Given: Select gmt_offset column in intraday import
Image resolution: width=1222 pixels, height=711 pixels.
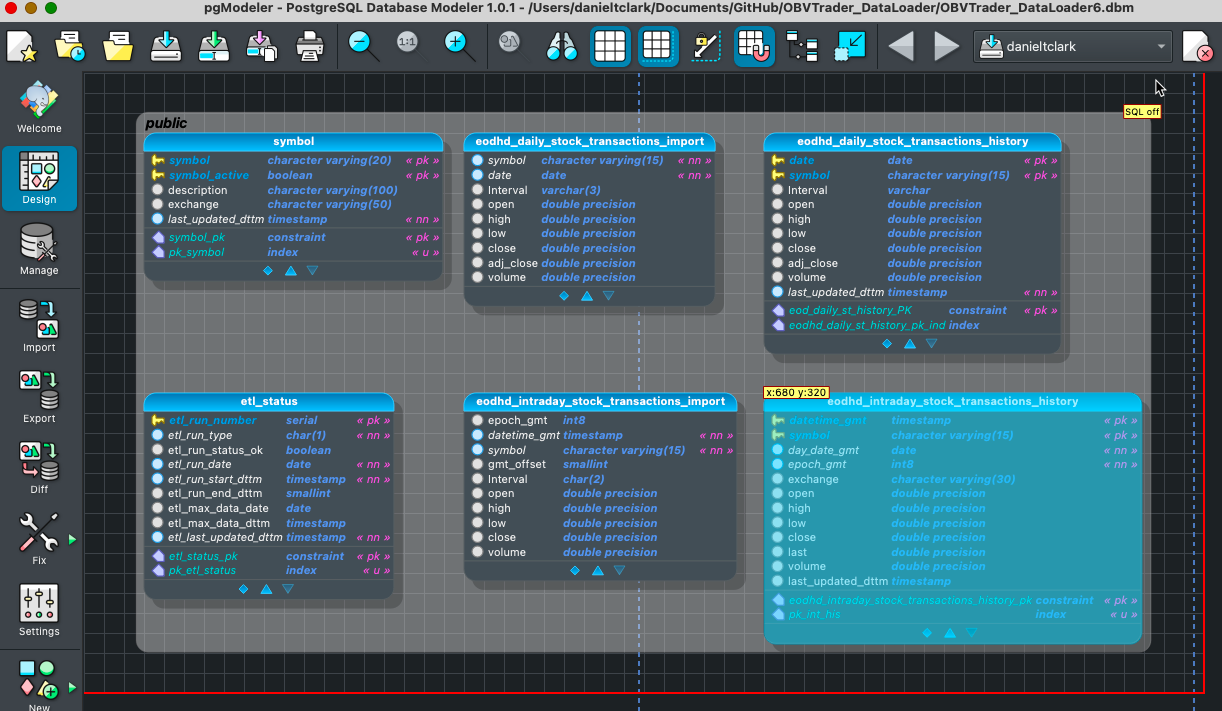Looking at the screenshot, I should pyautogui.click(x=601, y=464).
